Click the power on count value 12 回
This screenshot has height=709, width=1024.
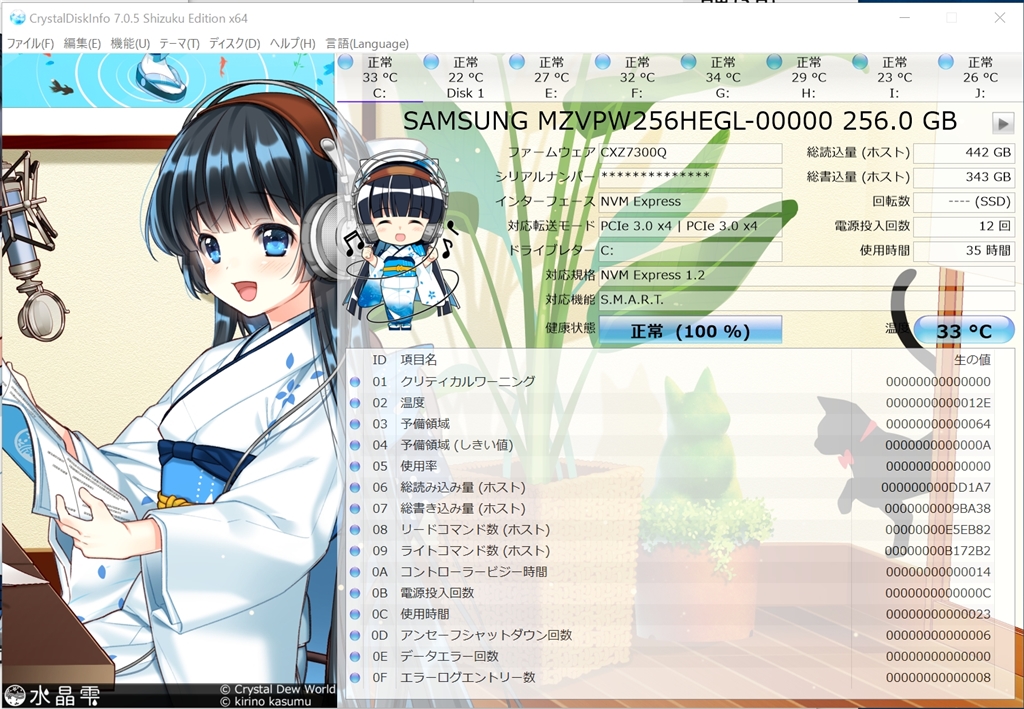pyautogui.click(x=964, y=226)
